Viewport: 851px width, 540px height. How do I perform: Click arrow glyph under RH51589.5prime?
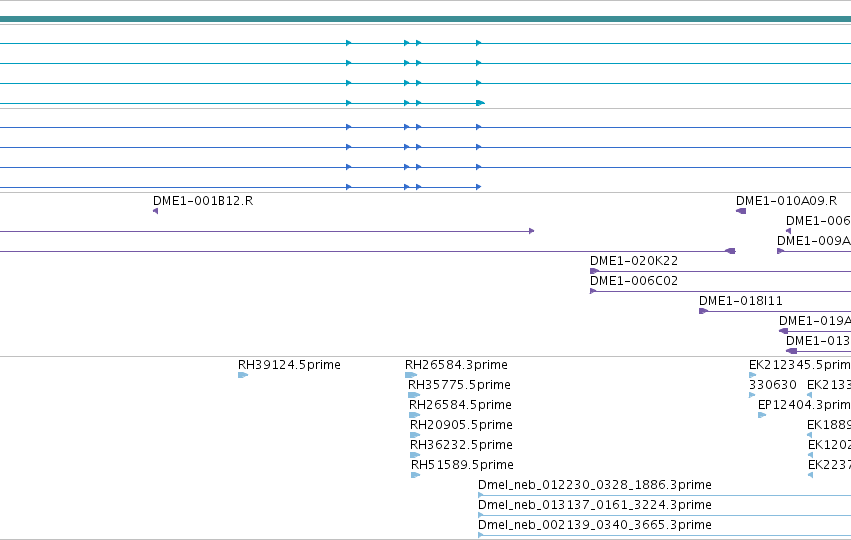point(416,475)
